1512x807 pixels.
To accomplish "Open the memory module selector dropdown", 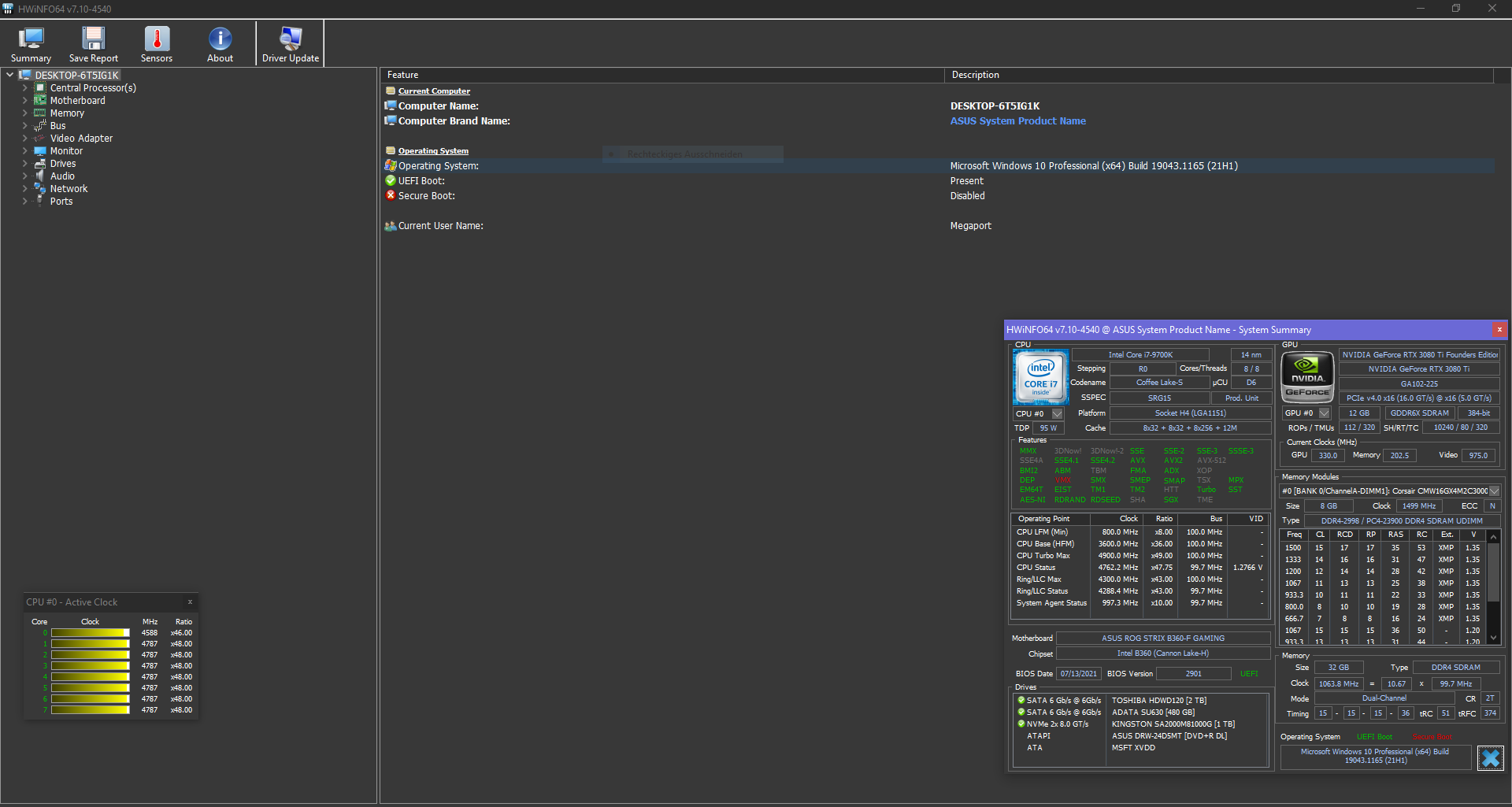I will pos(1494,490).
